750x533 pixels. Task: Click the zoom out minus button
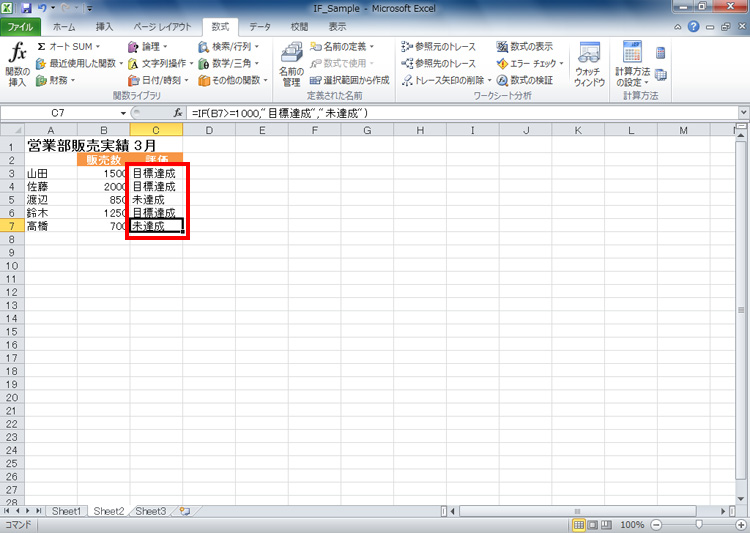tap(657, 525)
